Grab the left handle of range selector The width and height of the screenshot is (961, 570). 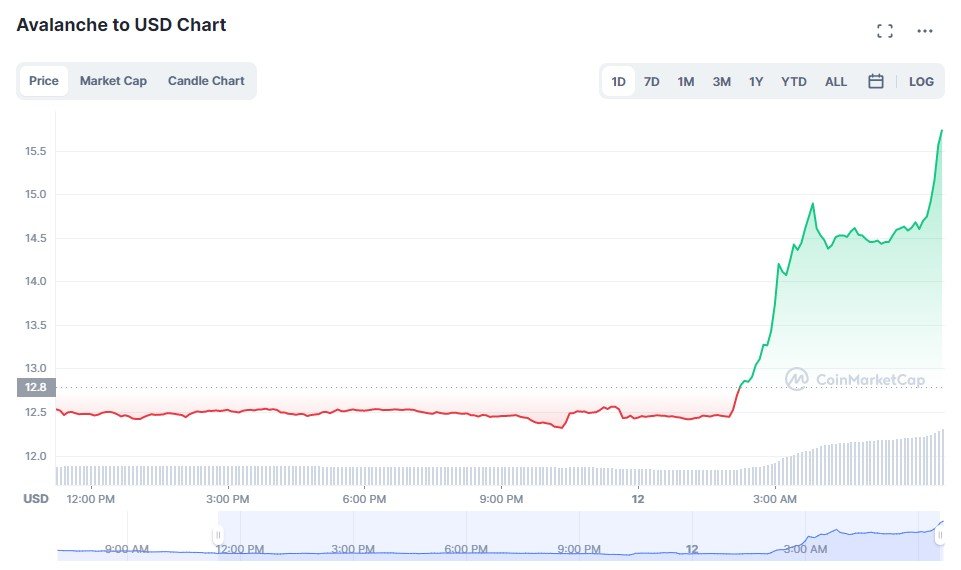coord(218,535)
